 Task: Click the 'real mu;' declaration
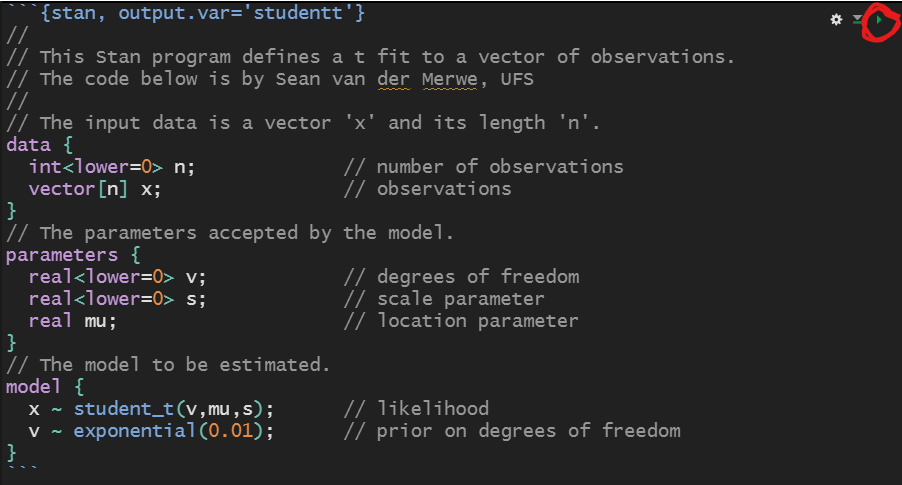click(73, 321)
